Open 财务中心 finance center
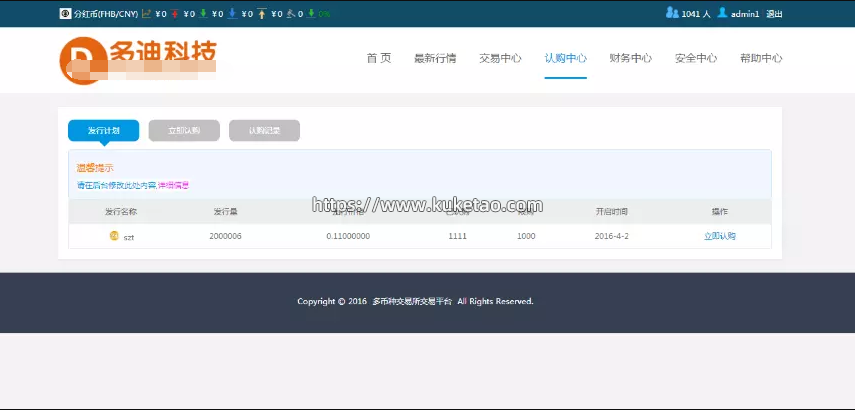Image resolution: width=855 pixels, height=410 pixels. 630,58
